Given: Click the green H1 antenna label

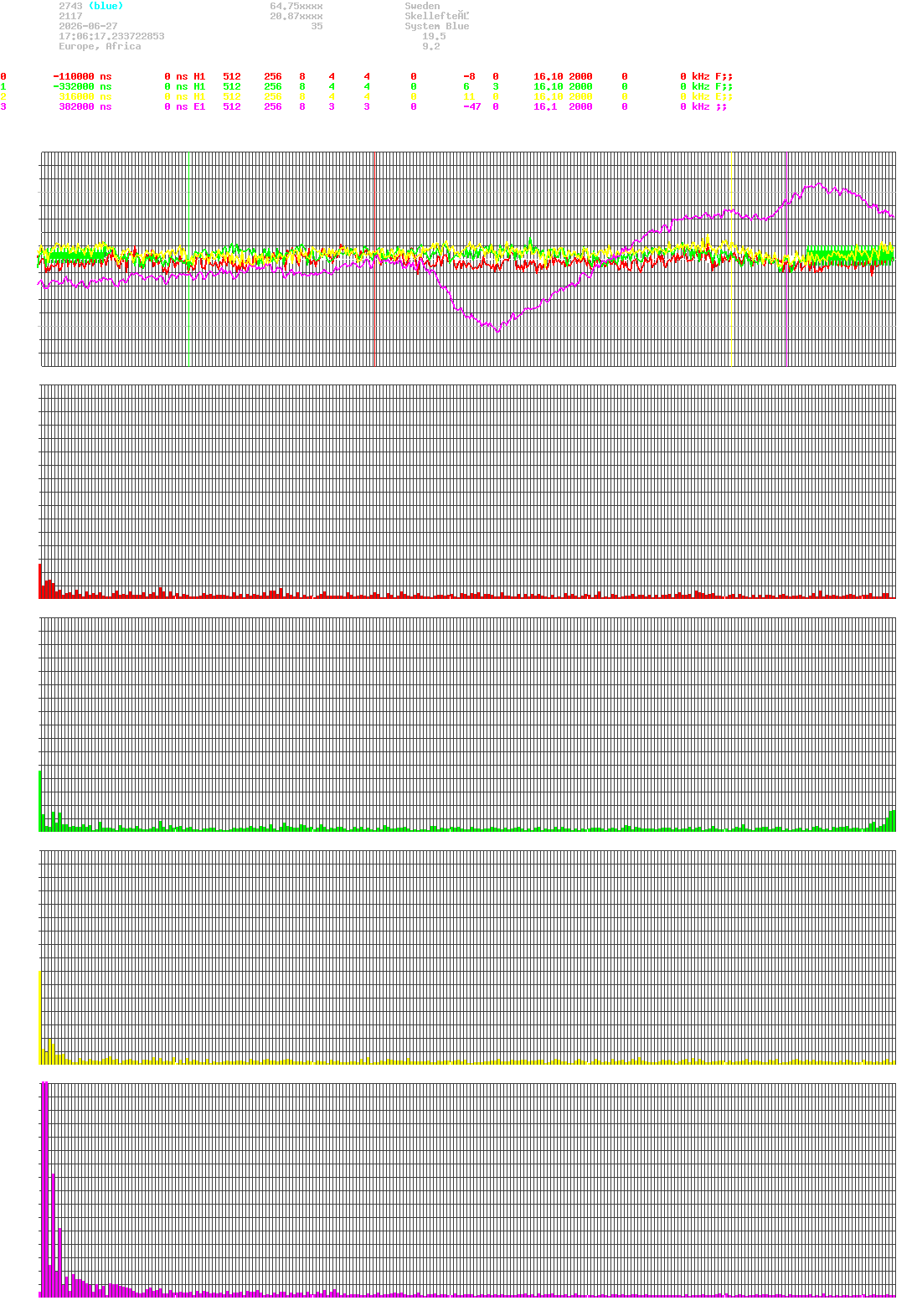Looking at the screenshot, I should coord(199,86).
